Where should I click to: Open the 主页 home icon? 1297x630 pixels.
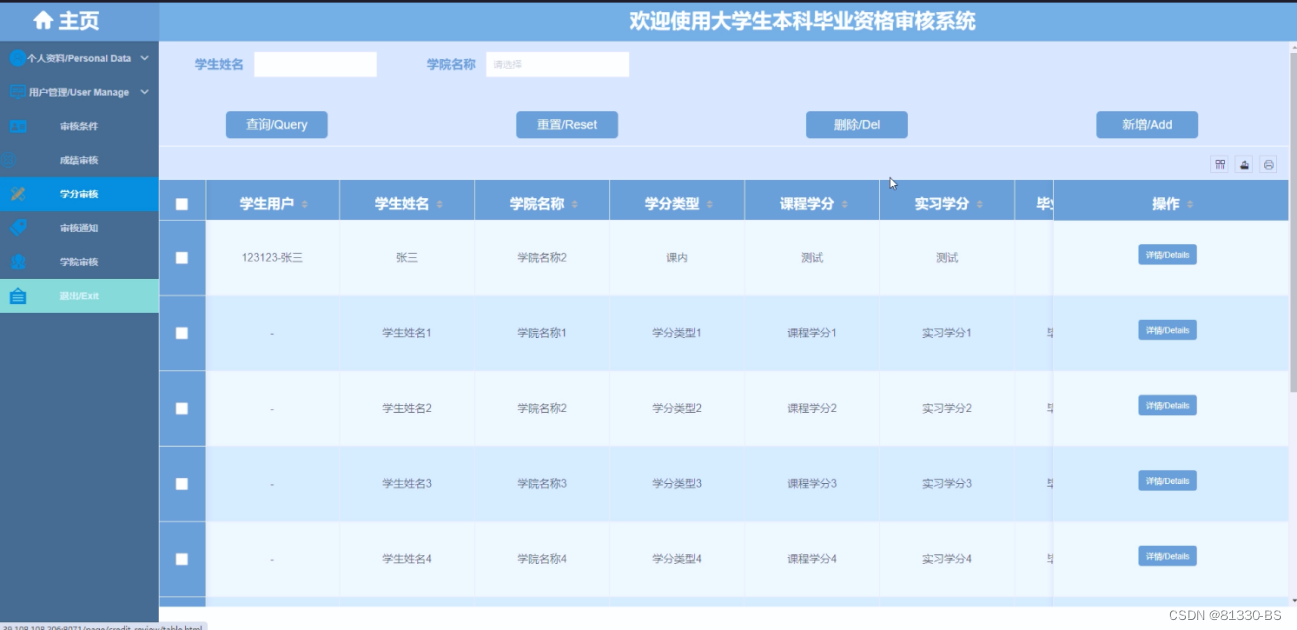(x=42, y=21)
